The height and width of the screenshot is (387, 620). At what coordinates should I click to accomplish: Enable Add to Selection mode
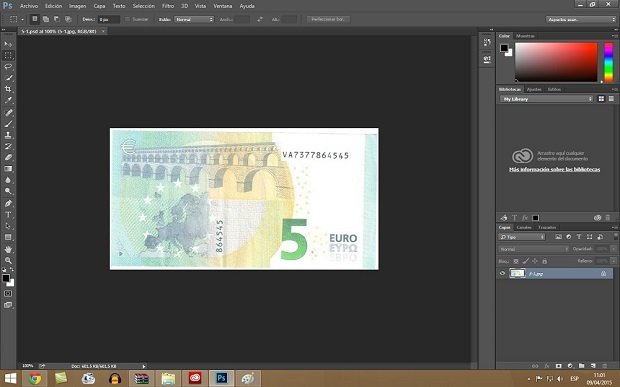tap(46, 19)
